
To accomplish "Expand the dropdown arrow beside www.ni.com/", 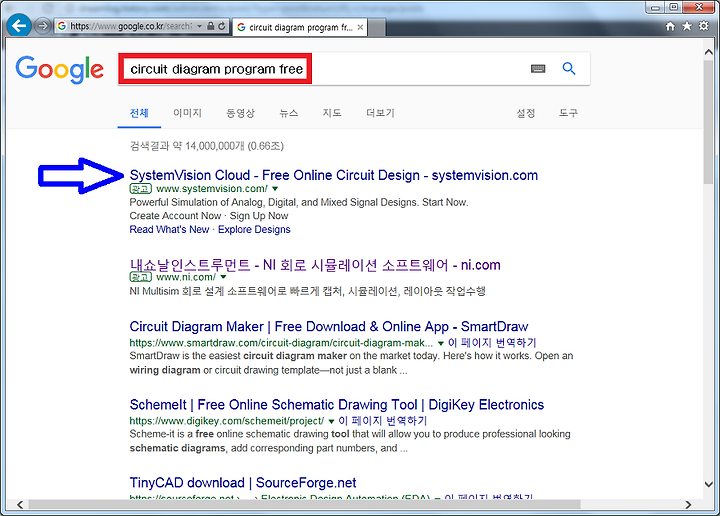I will (x=224, y=277).
